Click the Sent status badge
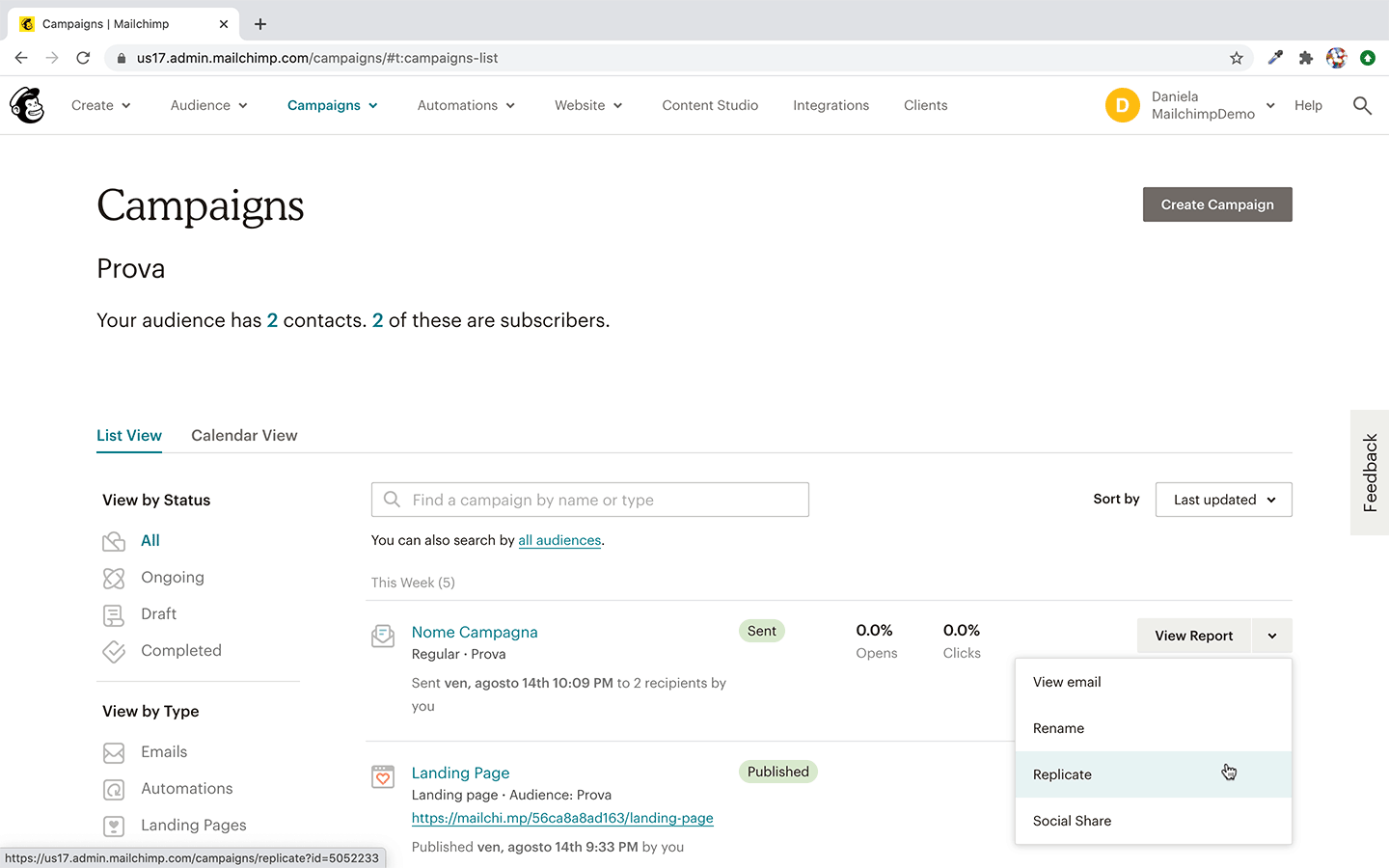 pyautogui.click(x=762, y=631)
